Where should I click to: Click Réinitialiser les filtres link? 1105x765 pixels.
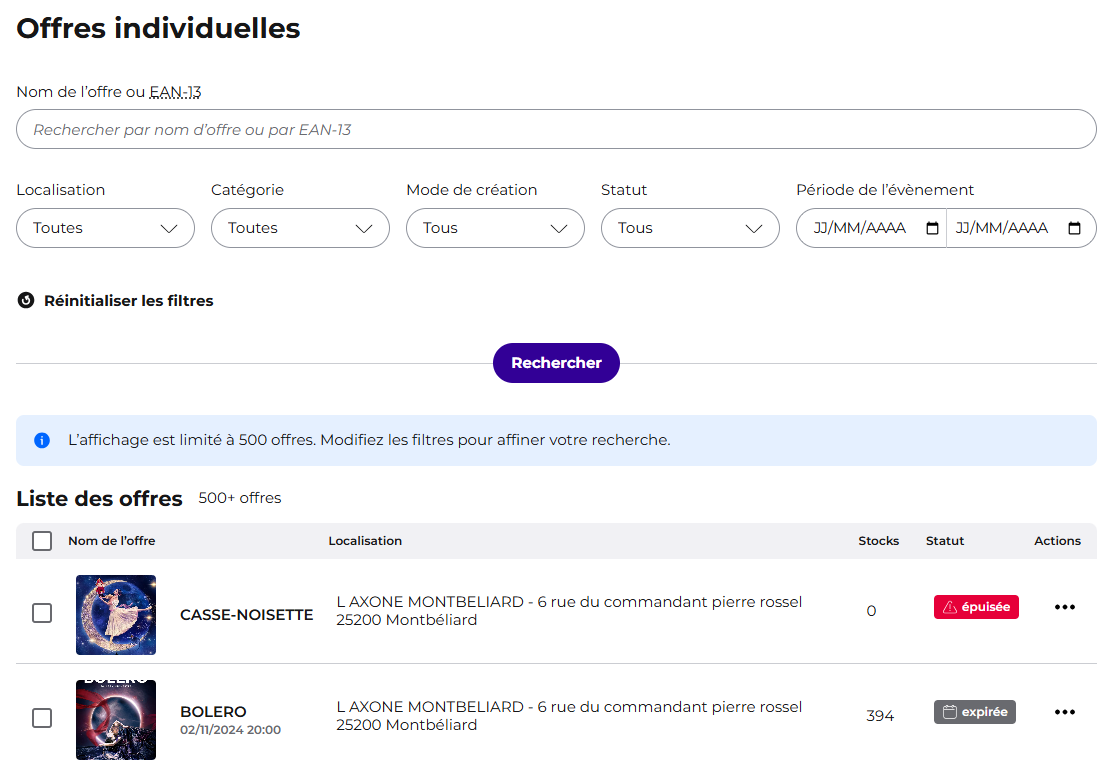click(x=128, y=300)
